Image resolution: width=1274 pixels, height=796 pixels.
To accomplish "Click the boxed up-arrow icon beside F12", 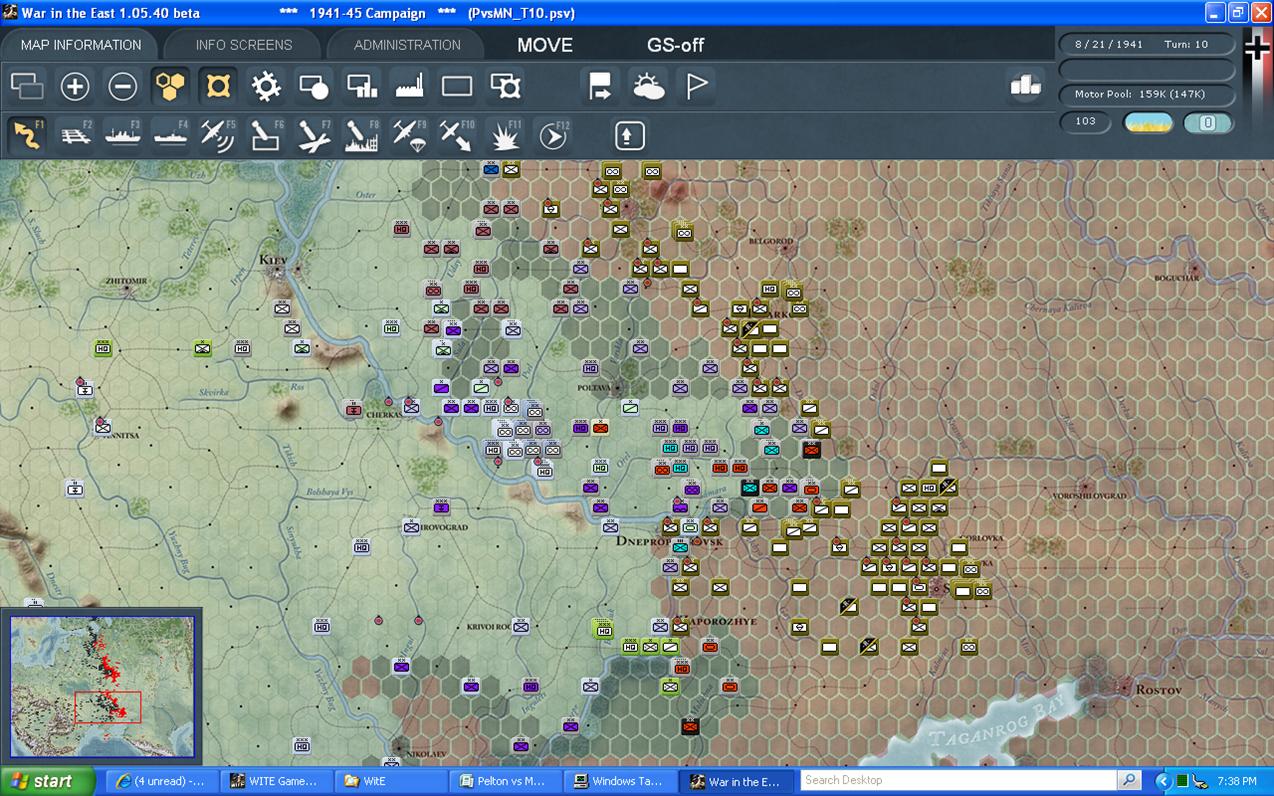I will [629, 135].
